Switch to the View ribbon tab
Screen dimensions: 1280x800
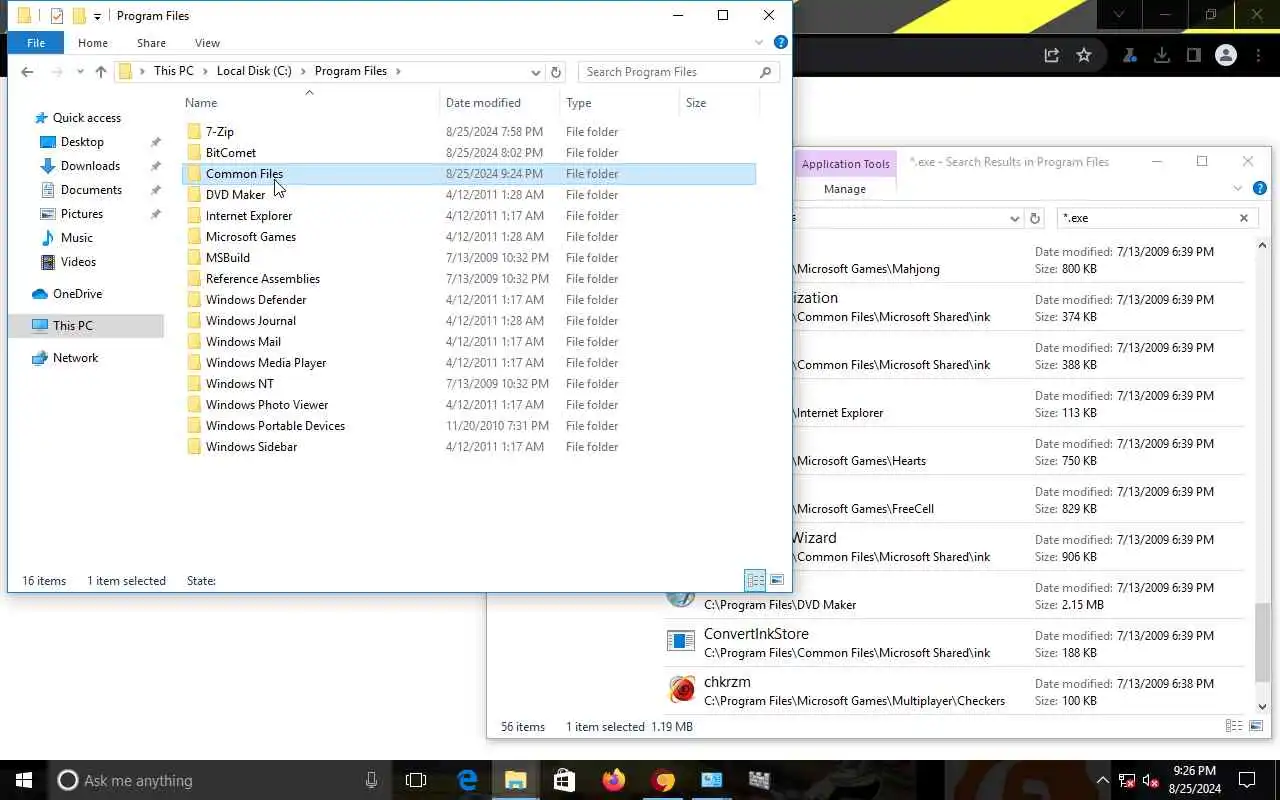click(207, 43)
